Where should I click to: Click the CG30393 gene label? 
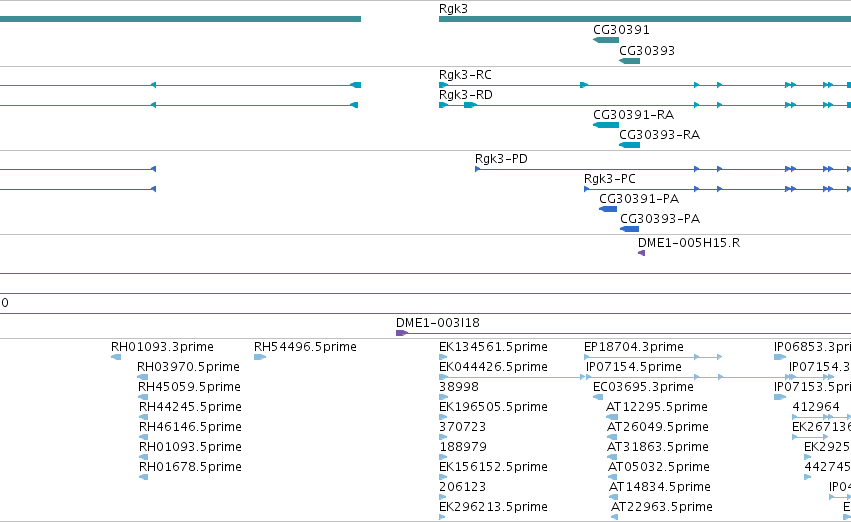coord(647,50)
